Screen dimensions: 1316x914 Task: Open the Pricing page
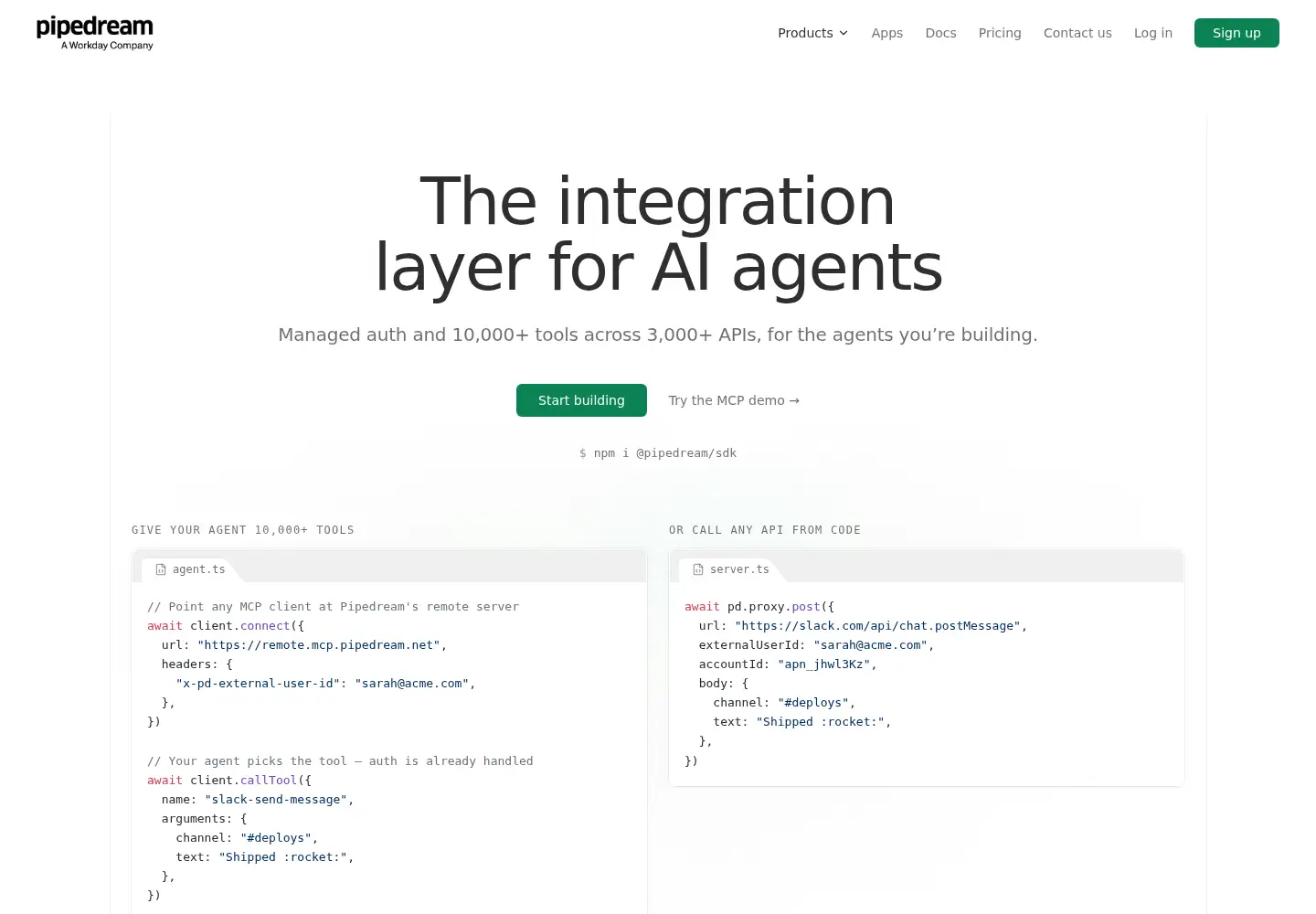pos(1000,33)
